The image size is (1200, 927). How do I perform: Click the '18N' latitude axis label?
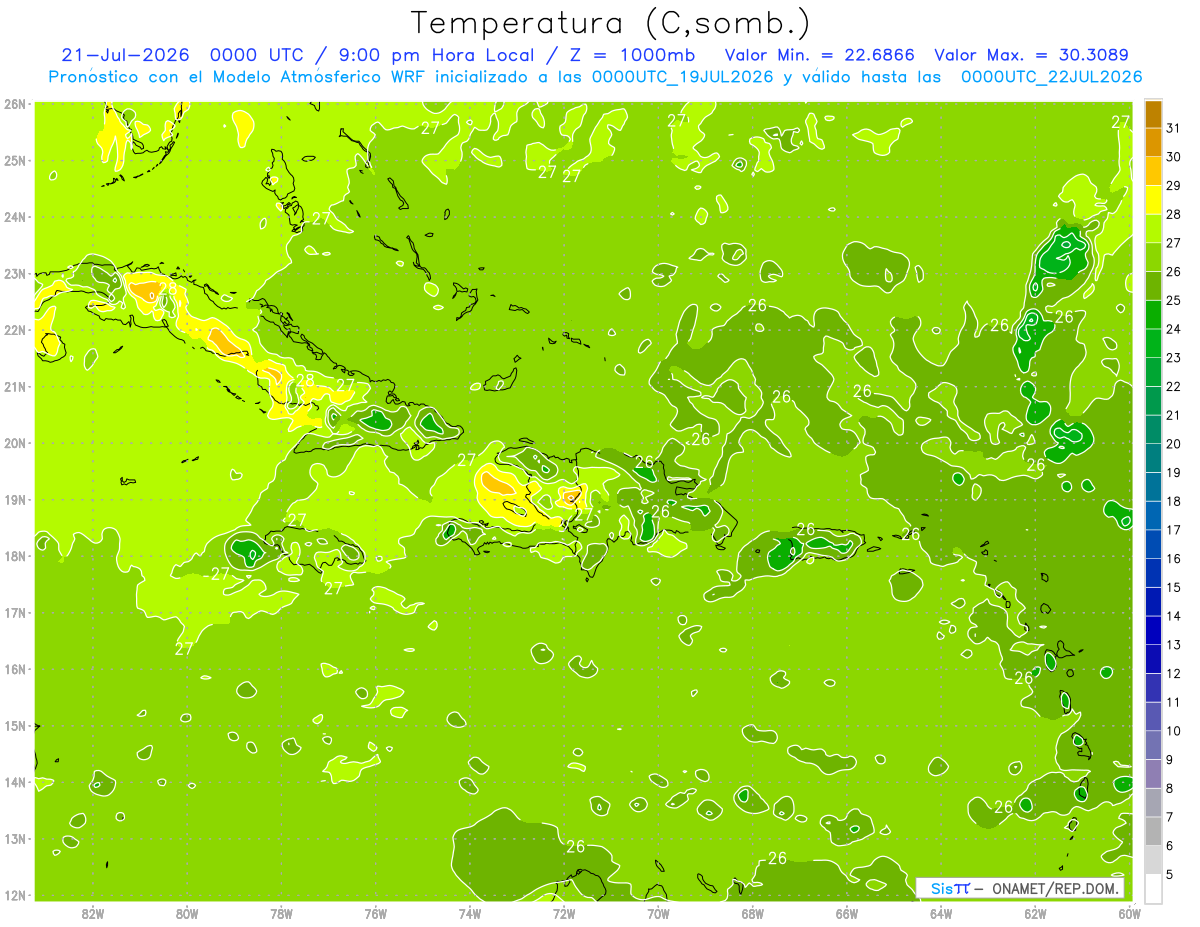click(x=15, y=556)
